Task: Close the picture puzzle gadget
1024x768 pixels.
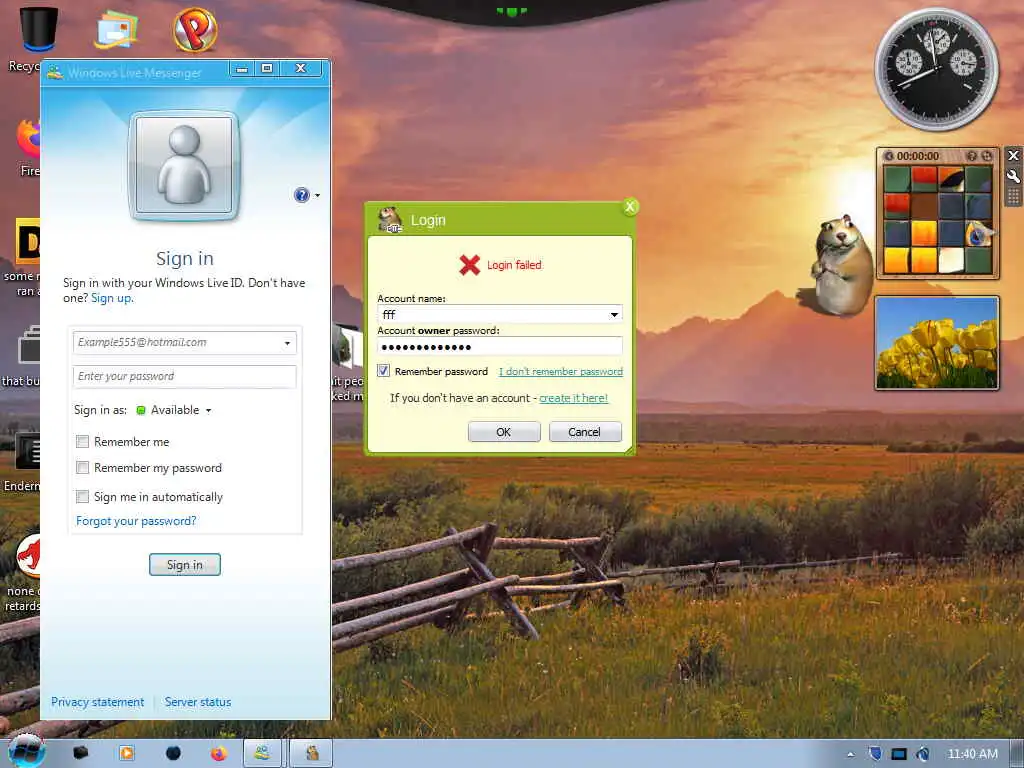Action: (1013, 155)
